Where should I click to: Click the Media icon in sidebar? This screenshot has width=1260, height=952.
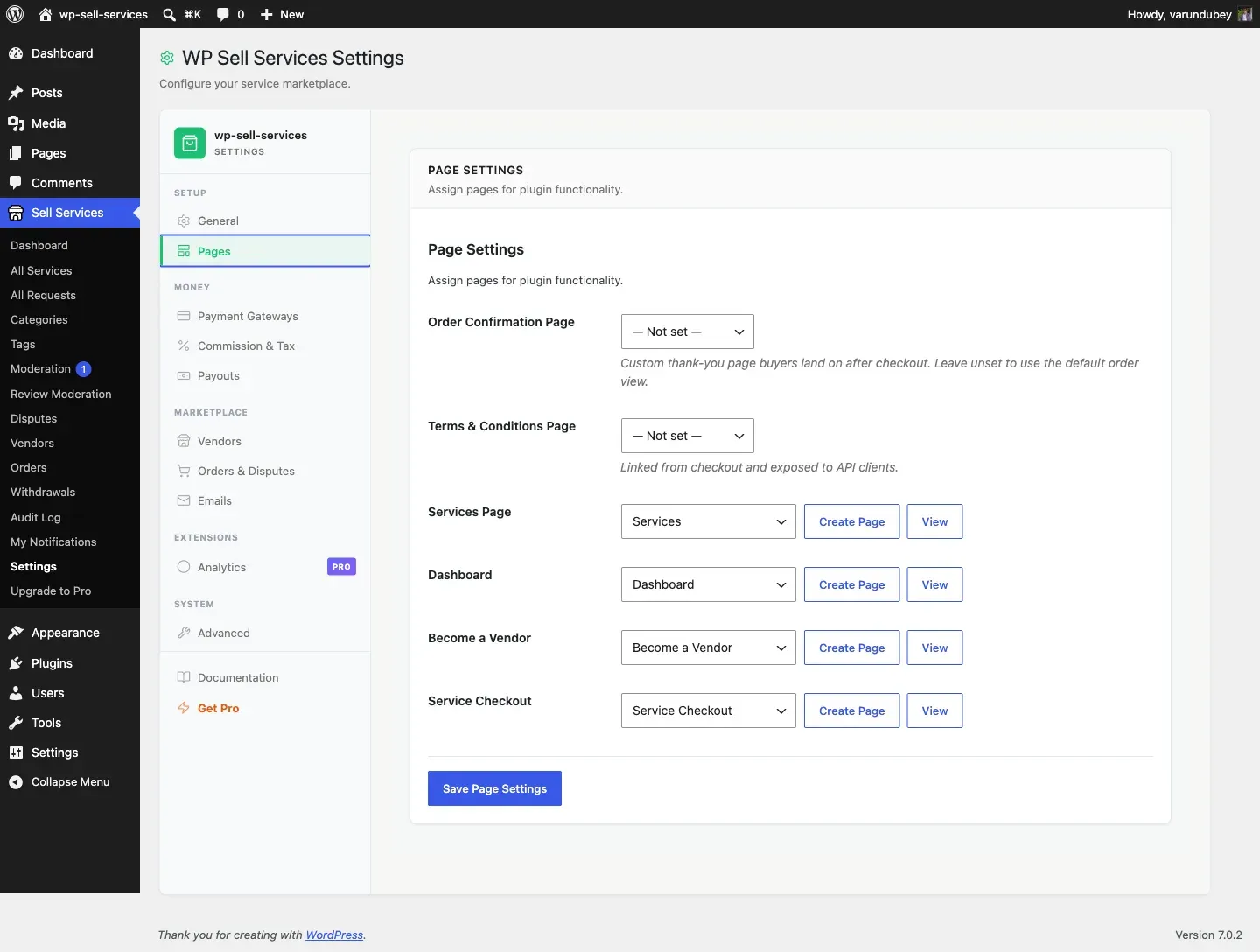[x=16, y=123]
